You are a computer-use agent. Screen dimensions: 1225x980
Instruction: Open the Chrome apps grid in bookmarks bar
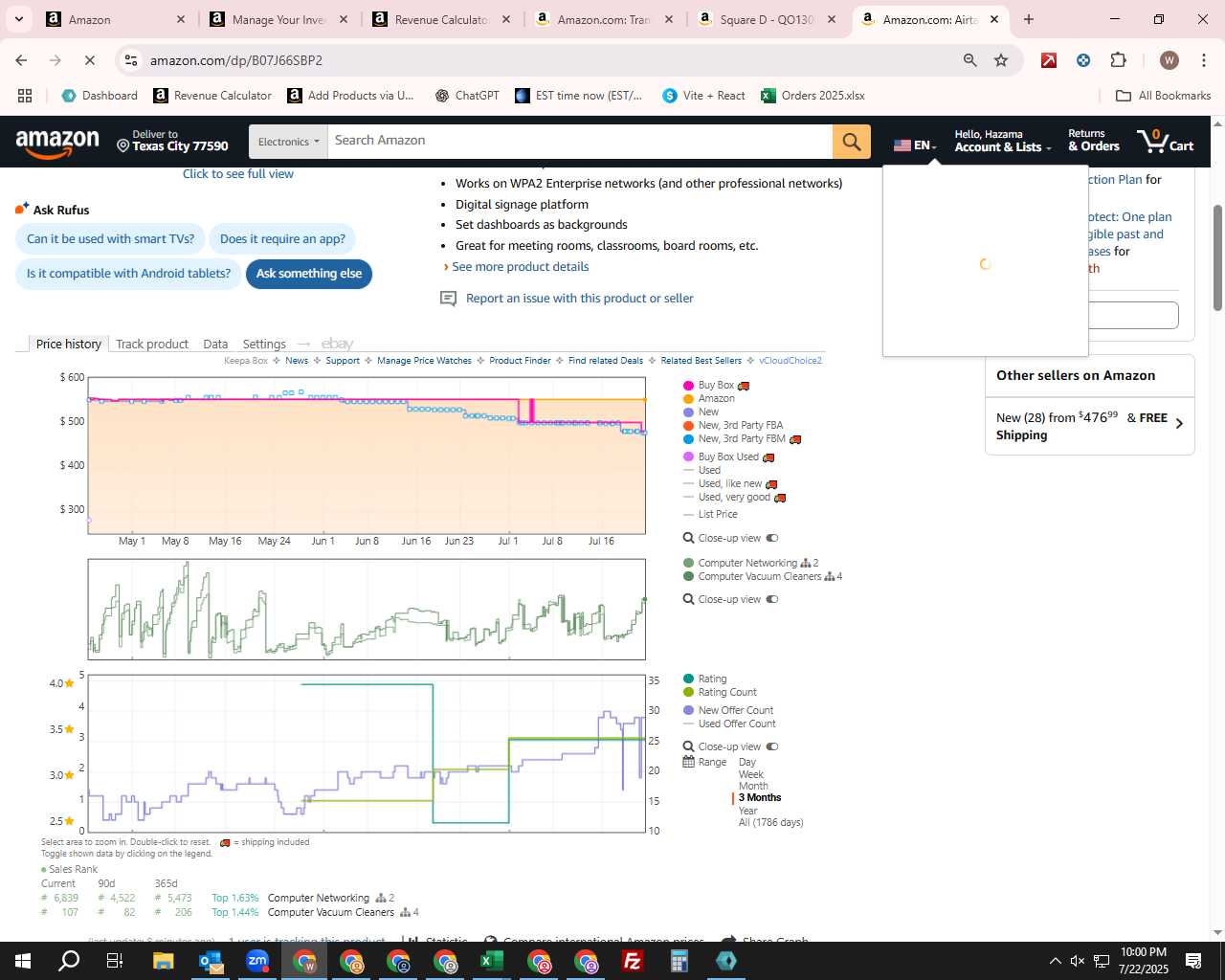point(25,96)
